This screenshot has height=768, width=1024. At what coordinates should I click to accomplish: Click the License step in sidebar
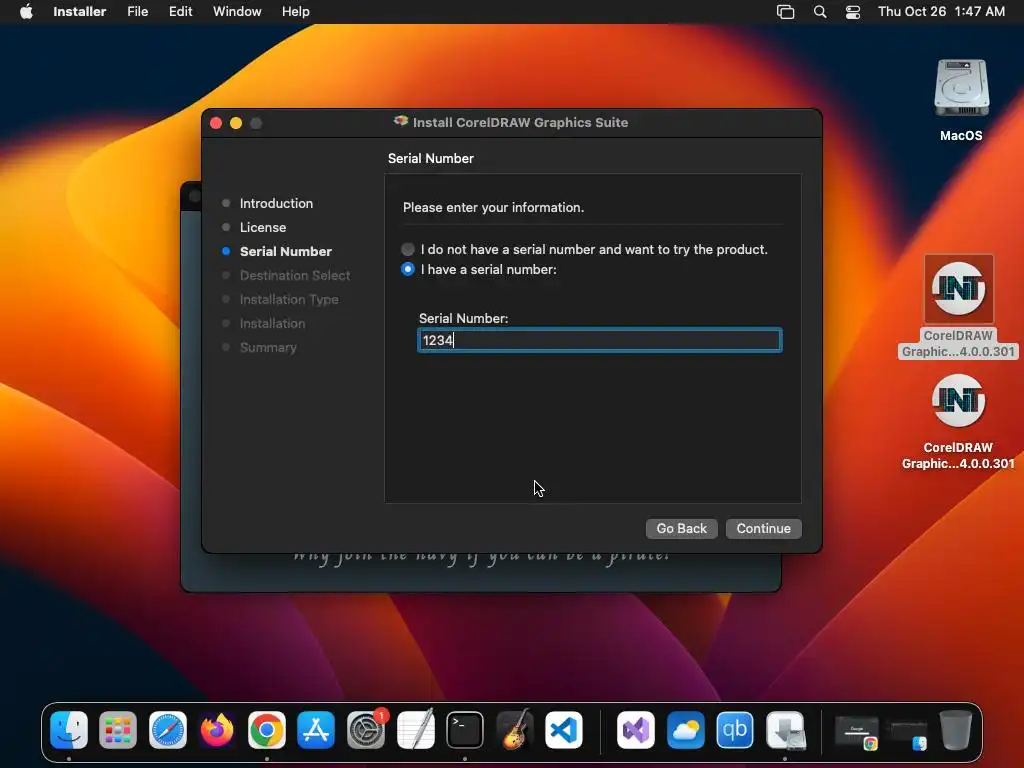click(263, 227)
